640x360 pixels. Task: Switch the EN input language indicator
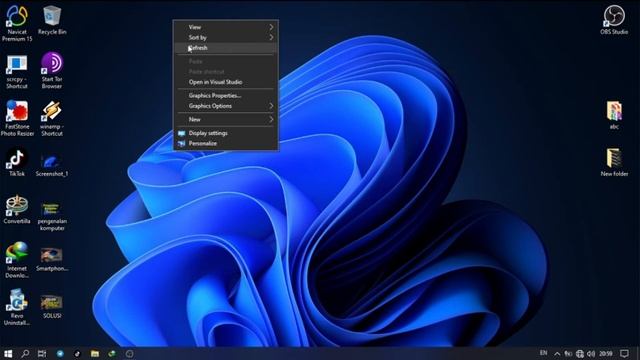[543, 353]
